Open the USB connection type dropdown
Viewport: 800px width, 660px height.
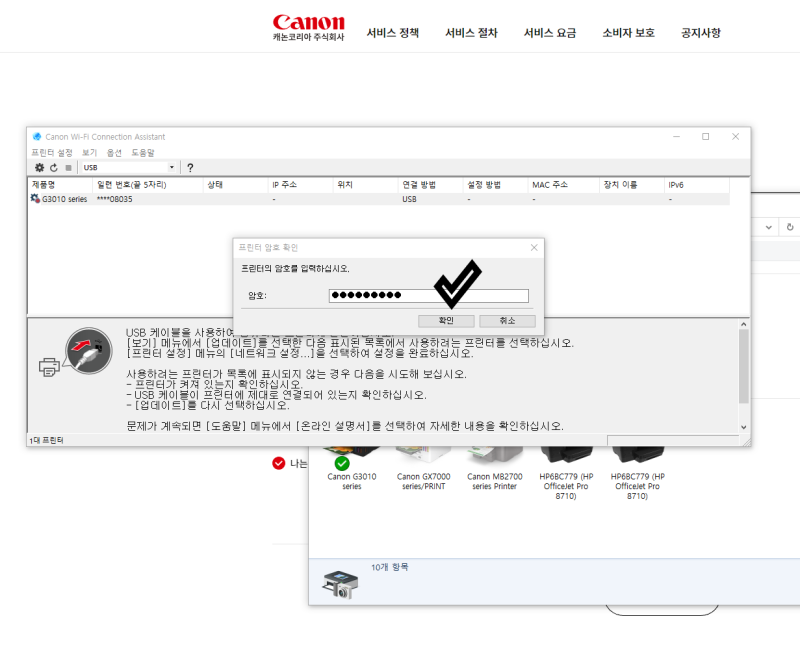coord(174,167)
